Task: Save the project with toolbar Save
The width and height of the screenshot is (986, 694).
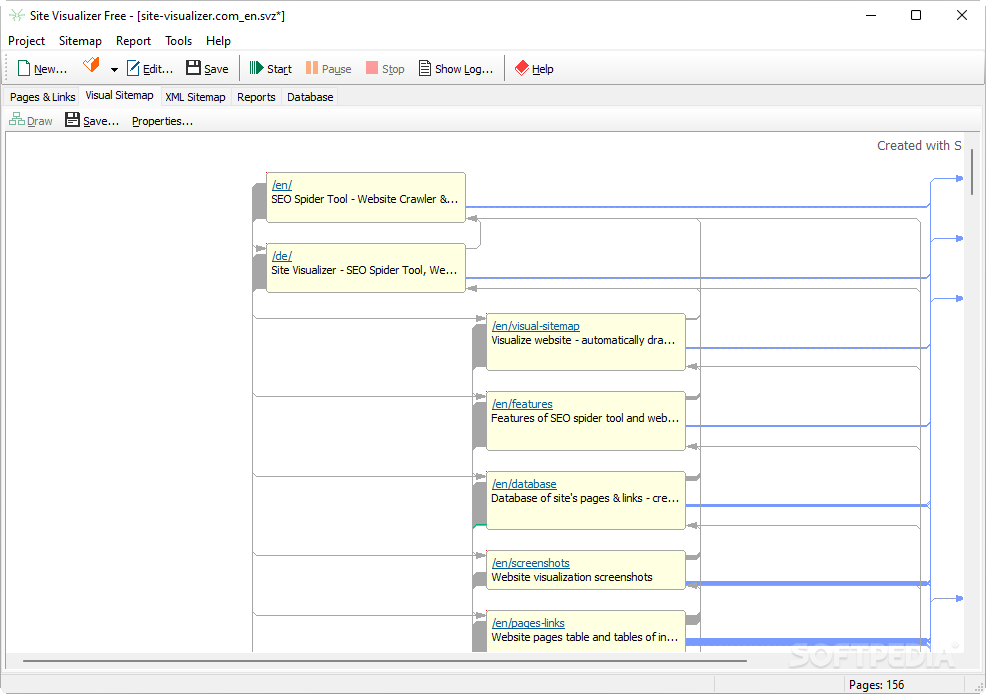Action: click(208, 69)
